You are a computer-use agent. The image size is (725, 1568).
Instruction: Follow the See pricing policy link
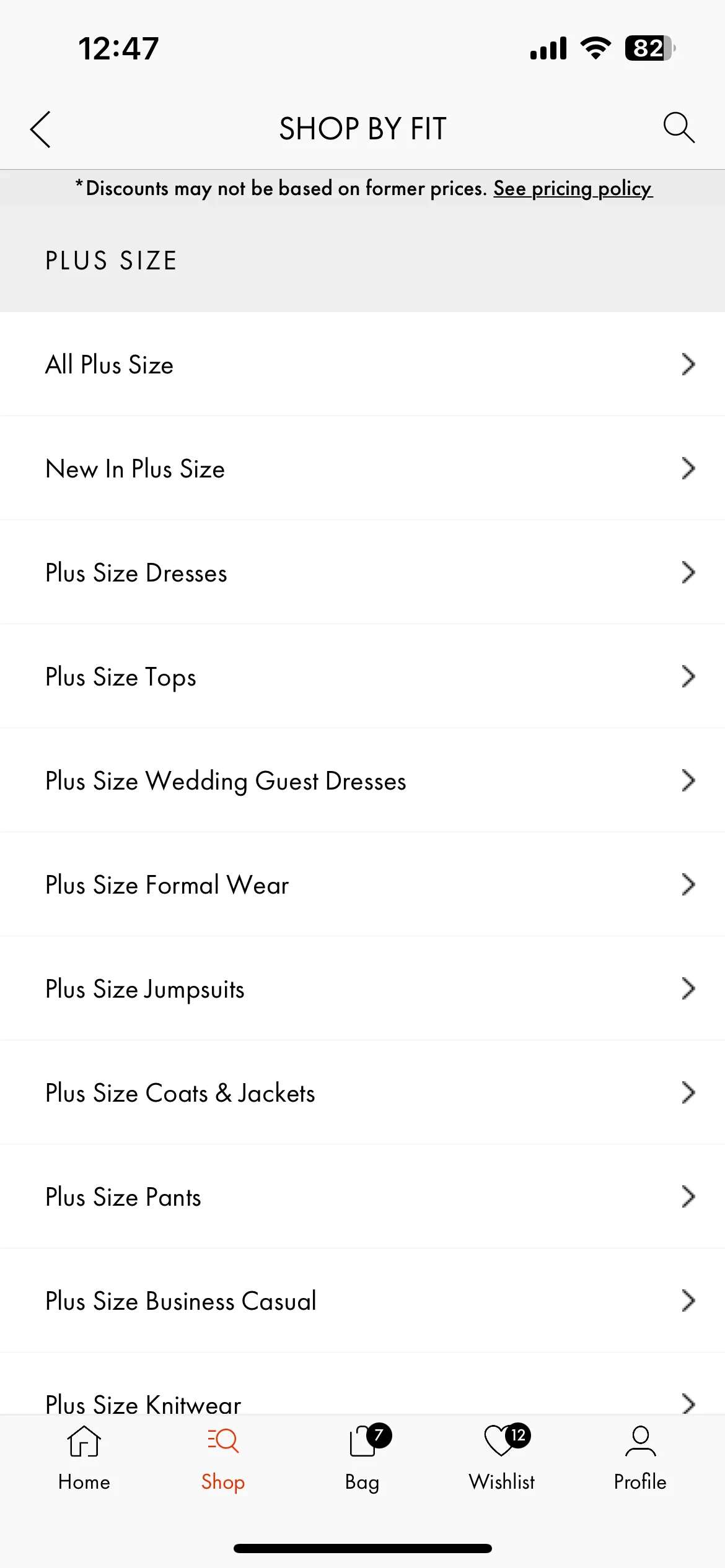[x=573, y=188]
